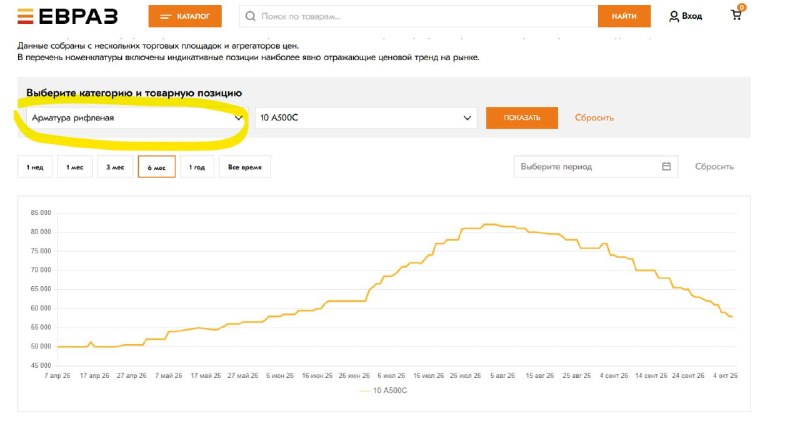This screenshot has width=800, height=441.
Task: Select the Все время period tab
Action: pos(245,167)
